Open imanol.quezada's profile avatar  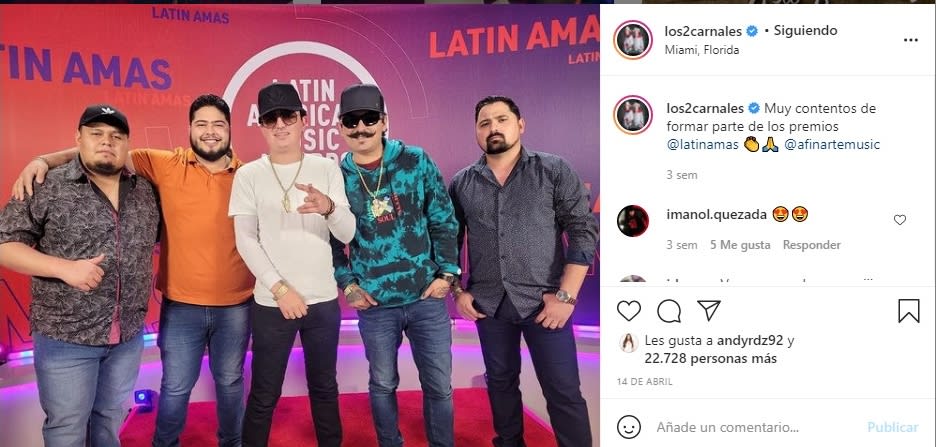pos(633,221)
